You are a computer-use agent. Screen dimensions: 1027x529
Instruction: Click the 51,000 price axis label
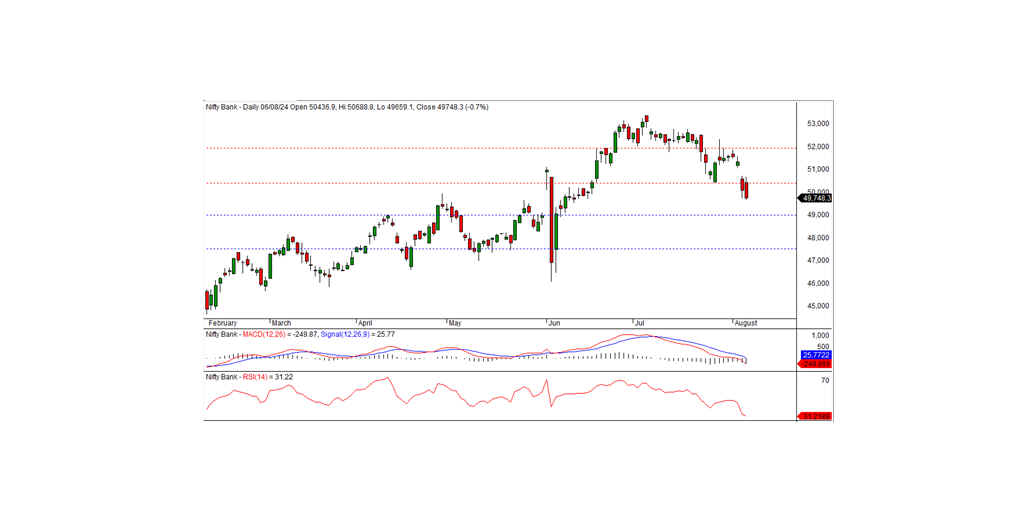point(819,170)
